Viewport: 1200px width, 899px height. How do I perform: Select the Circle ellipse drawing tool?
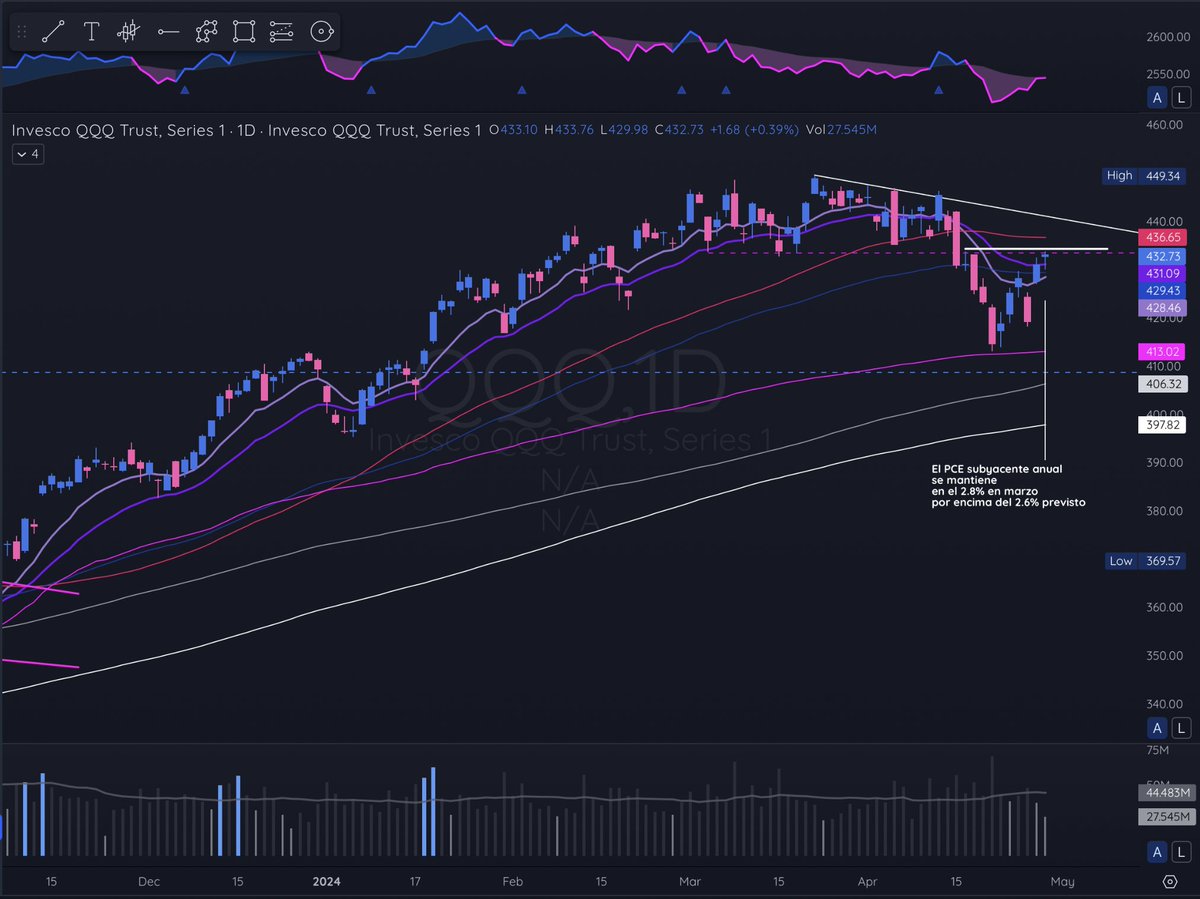click(319, 32)
